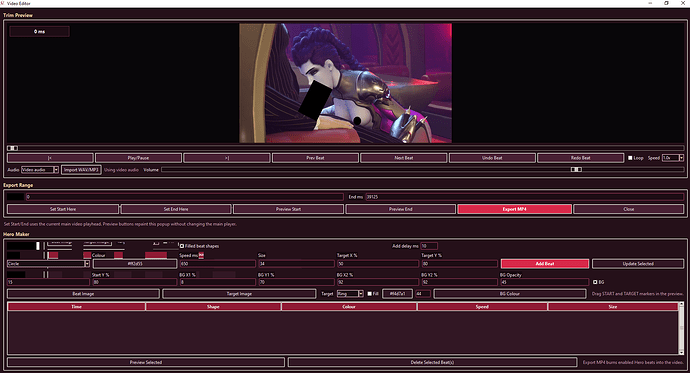Undo the last beat
690x373 pixels.
pyautogui.click(x=492, y=158)
